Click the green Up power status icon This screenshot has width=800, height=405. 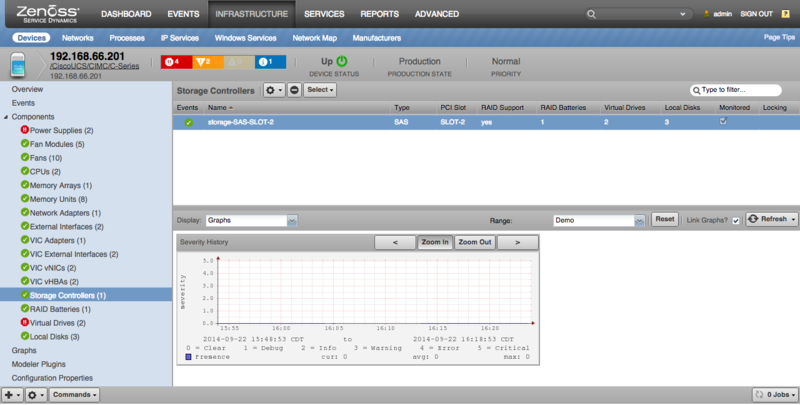pyautogui.click(x=342, y=61)
